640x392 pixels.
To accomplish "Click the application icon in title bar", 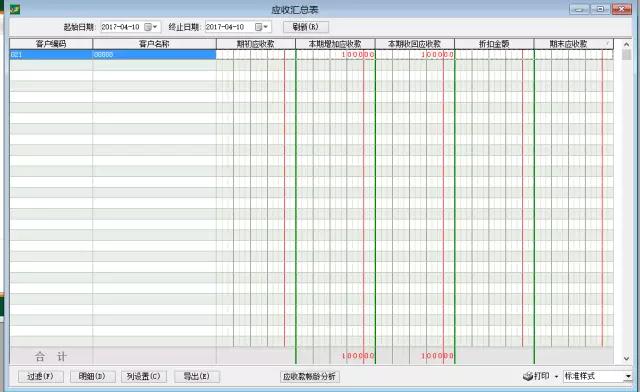I will (x=15, y=9).
